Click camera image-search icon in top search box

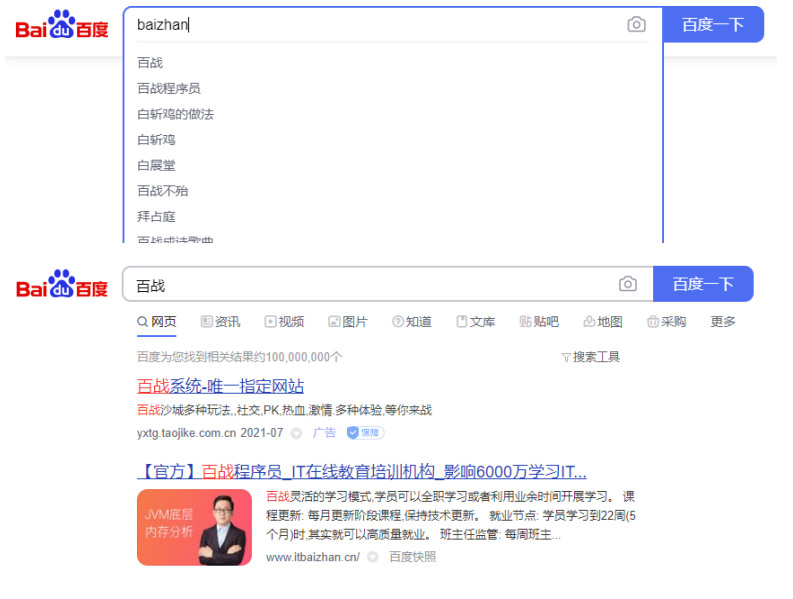pyautogui.click(x=636, y=24)
